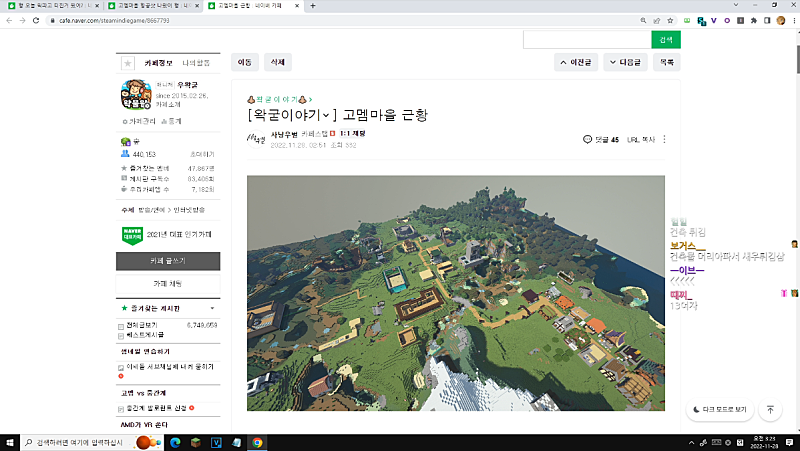Click the comment bubble icon showing 45 comments
This screenshot has width=800, height=451.
tap(587, 140)
